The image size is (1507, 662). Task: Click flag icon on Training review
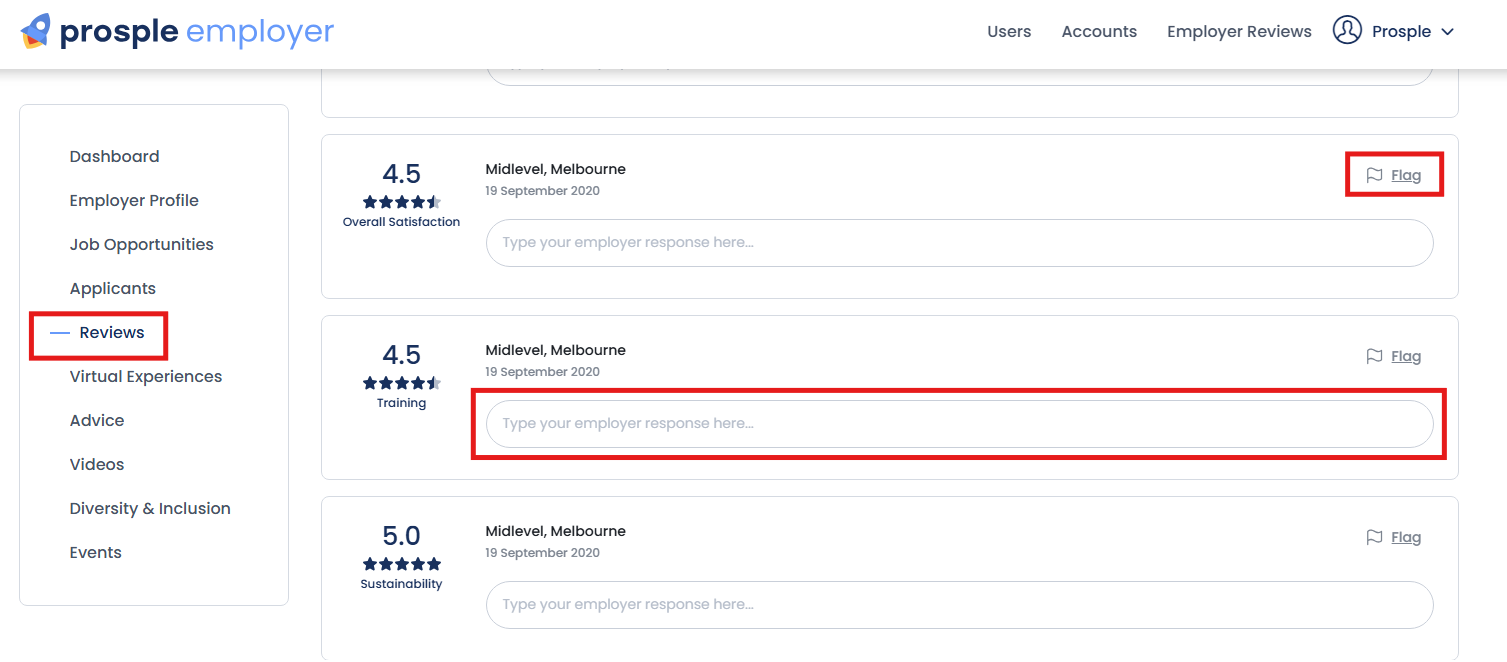tap(1374, 357)
